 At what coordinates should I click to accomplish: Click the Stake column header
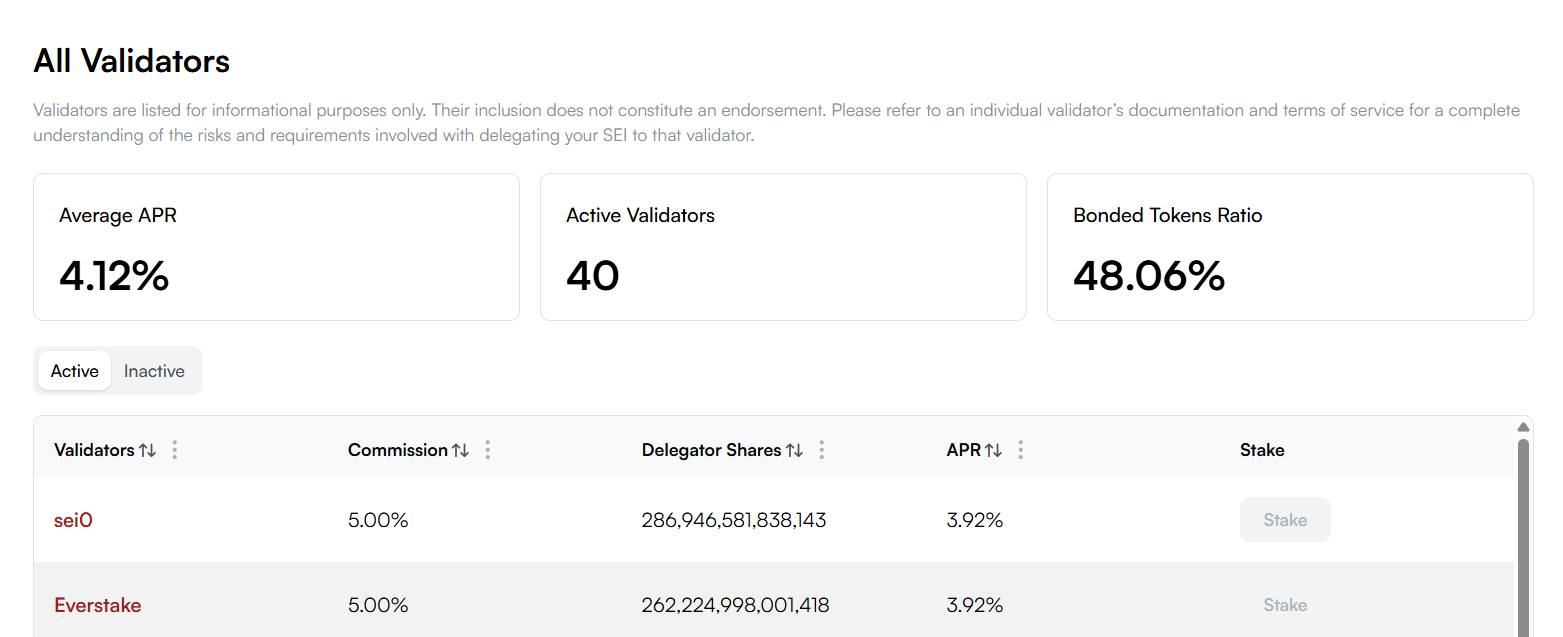[x=1262, y=450]
